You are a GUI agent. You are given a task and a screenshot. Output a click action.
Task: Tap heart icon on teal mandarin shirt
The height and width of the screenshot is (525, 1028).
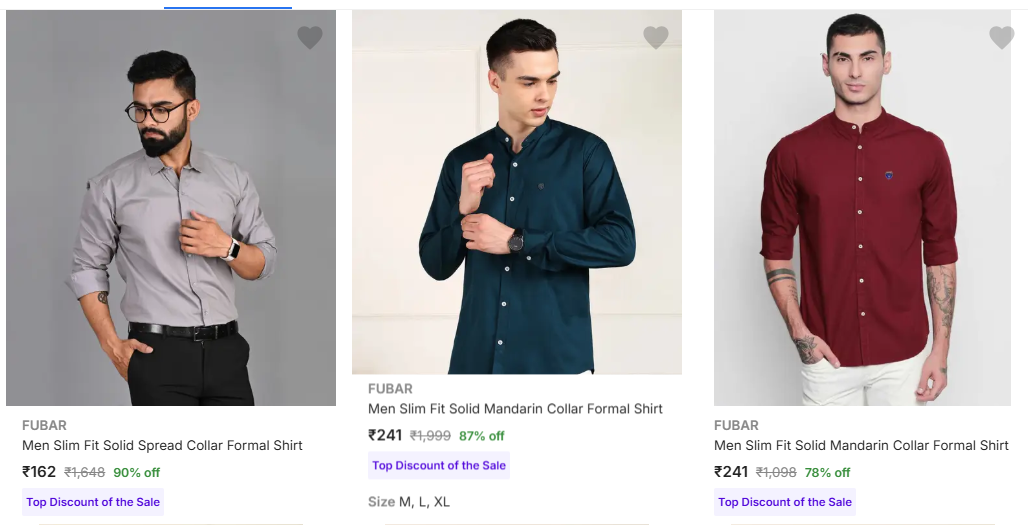[656, 38]
